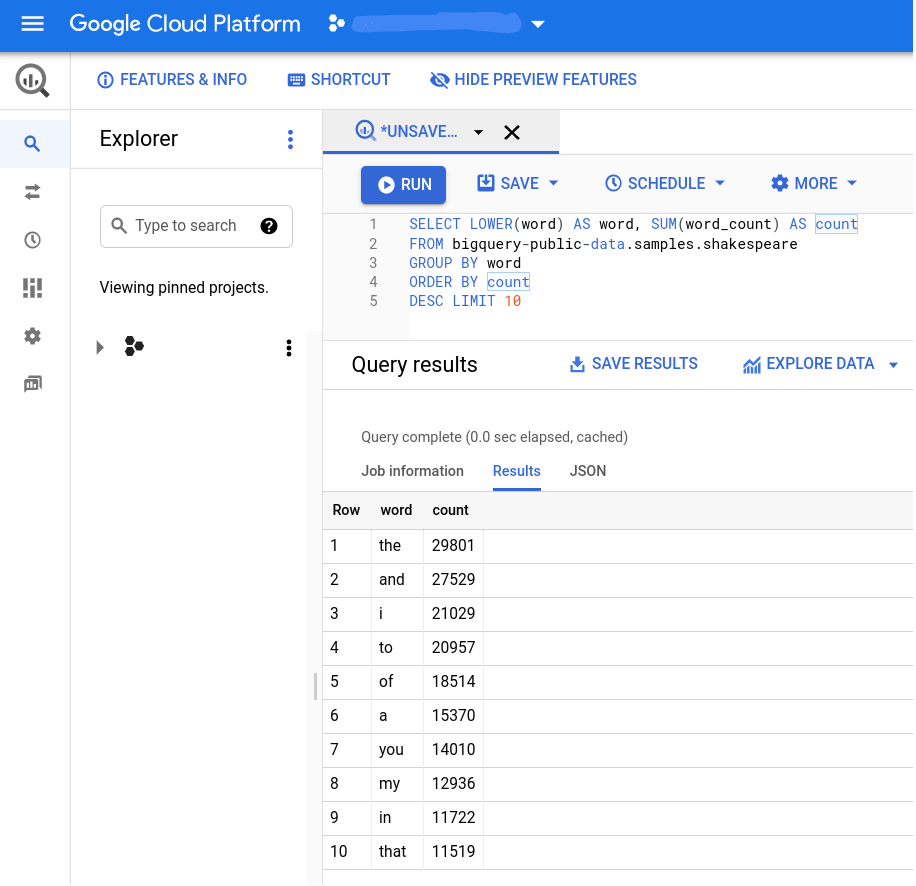
Task: Open the project selector dropdown
Action: click(538, 25)
